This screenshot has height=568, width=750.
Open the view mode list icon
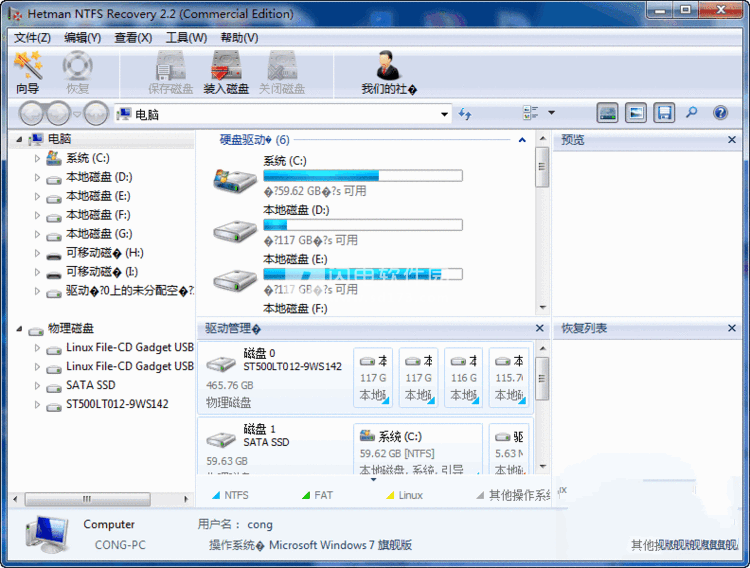tap(530, 113)
